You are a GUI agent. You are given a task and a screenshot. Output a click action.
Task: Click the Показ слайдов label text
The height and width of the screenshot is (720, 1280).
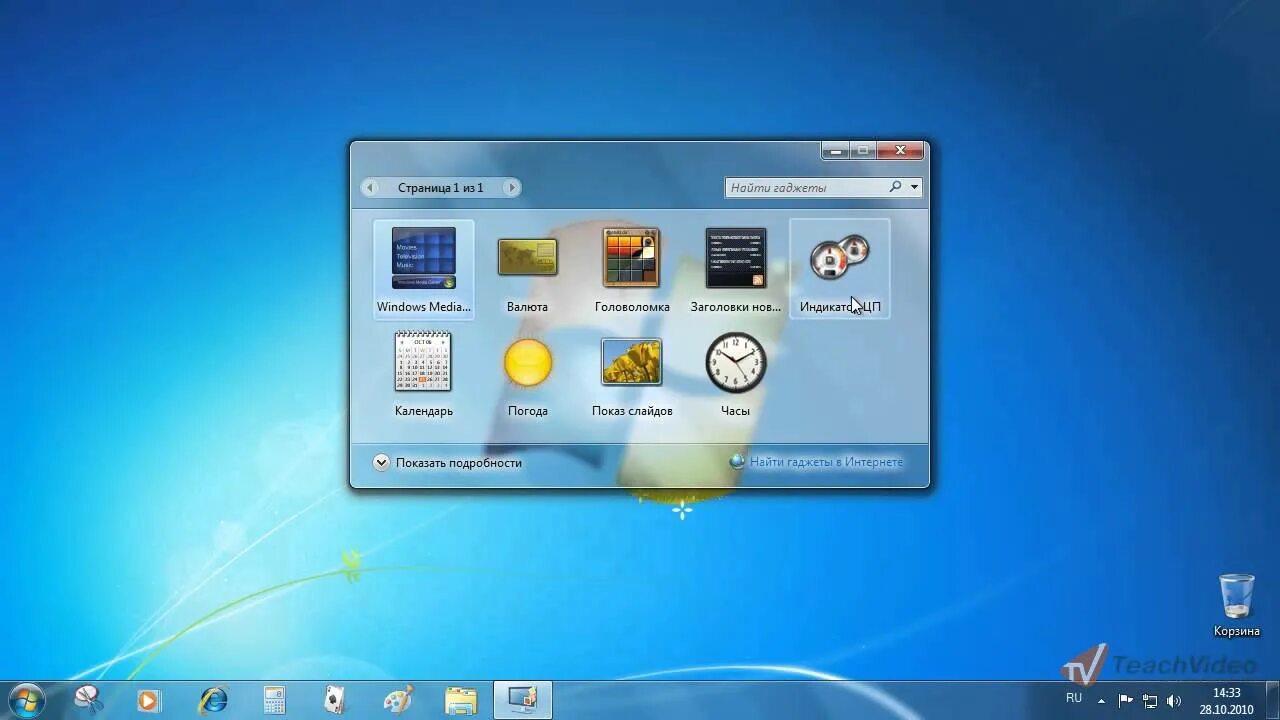pos(632,411)
